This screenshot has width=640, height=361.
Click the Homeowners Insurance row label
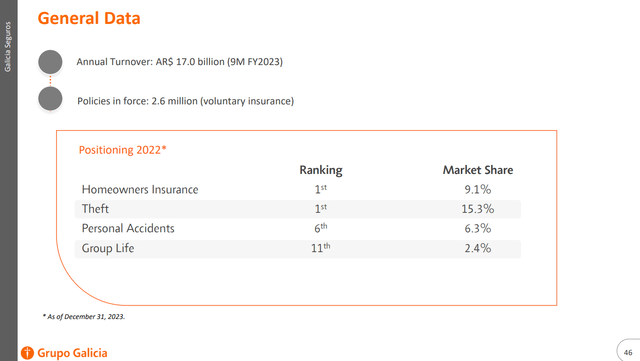pos(140,189)
